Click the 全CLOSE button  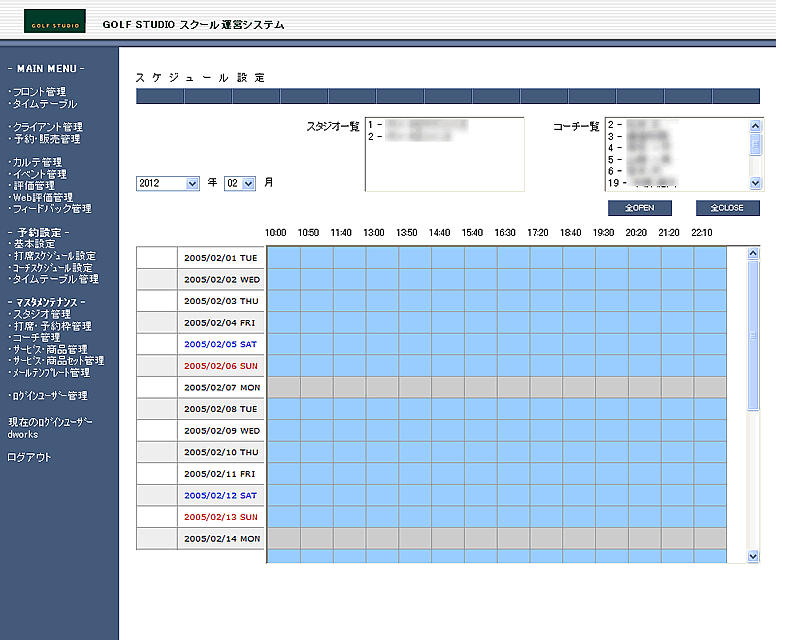(x=728, y=208)
